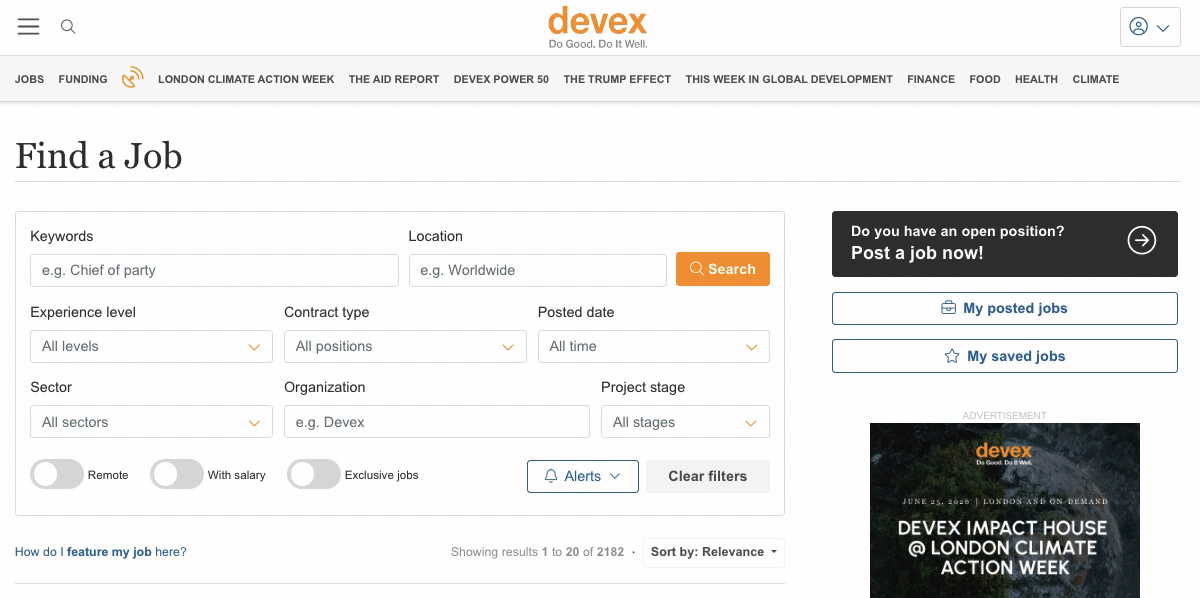Toggle the With salary switch

click(x=177, y=475)
